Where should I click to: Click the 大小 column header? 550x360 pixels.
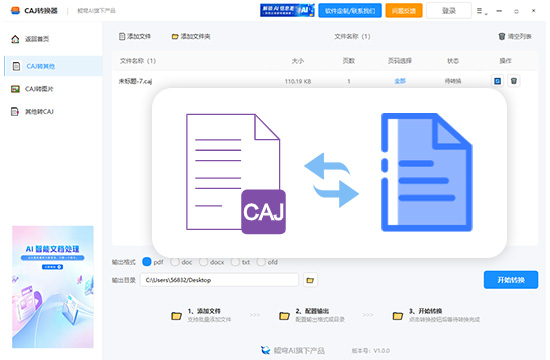298,61
